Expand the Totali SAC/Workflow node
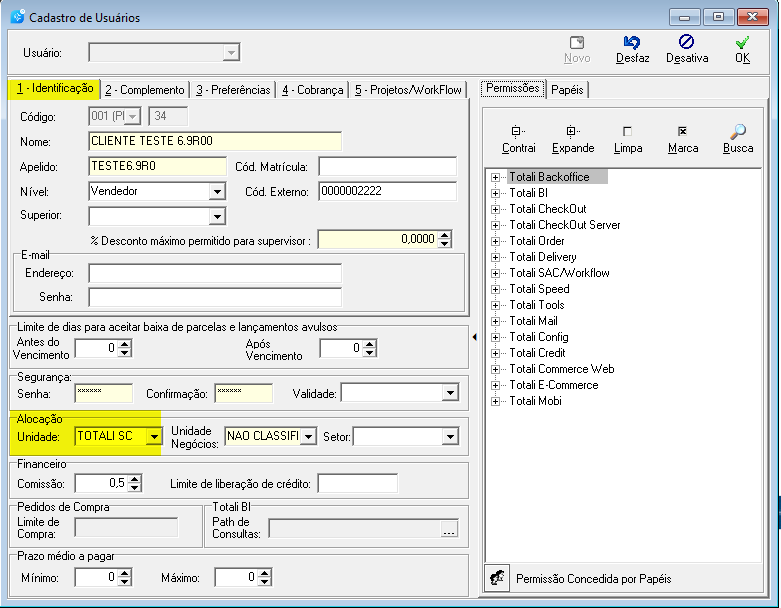 pos(495,273)
